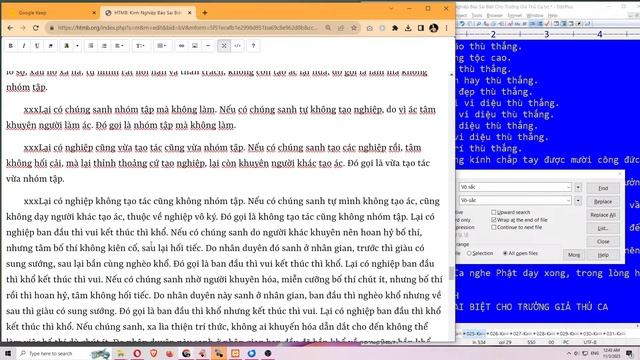Click the EditPlus spell check mark icon
The image size is (640, 360).
click(547, 24)
